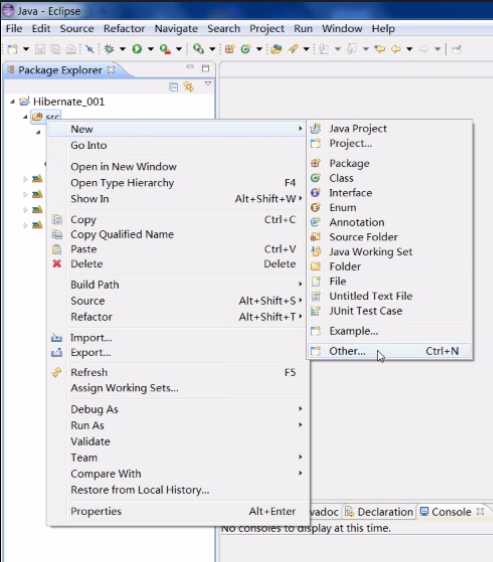The width and height of the screenshot is (493, 562).
Task: Choose Source Folder in New submenu
Action: tap(390, 237)
